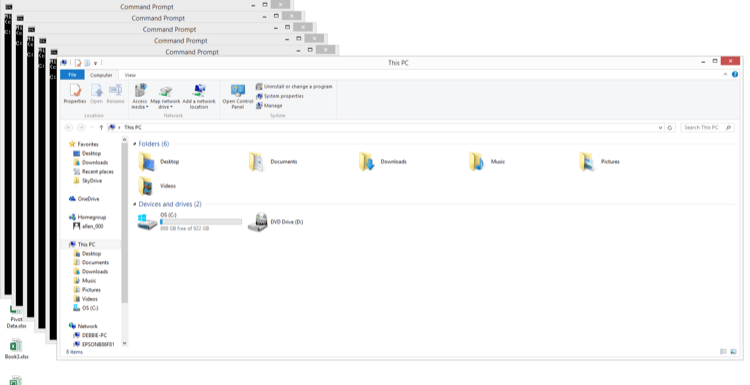The image size is (750, 385).
Task: Select OneDrive in the navigation pane
Action: pyautogui.click(x=84, y=199)
